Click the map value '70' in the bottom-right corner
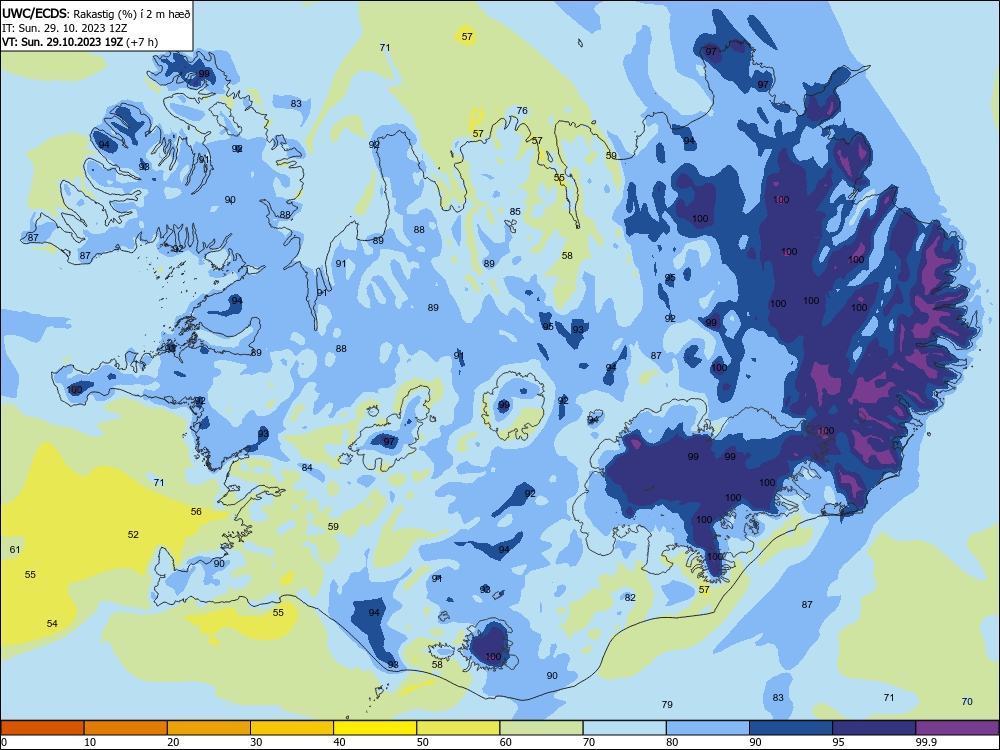This screenshot has height=750, width=1000. (967, 702)
